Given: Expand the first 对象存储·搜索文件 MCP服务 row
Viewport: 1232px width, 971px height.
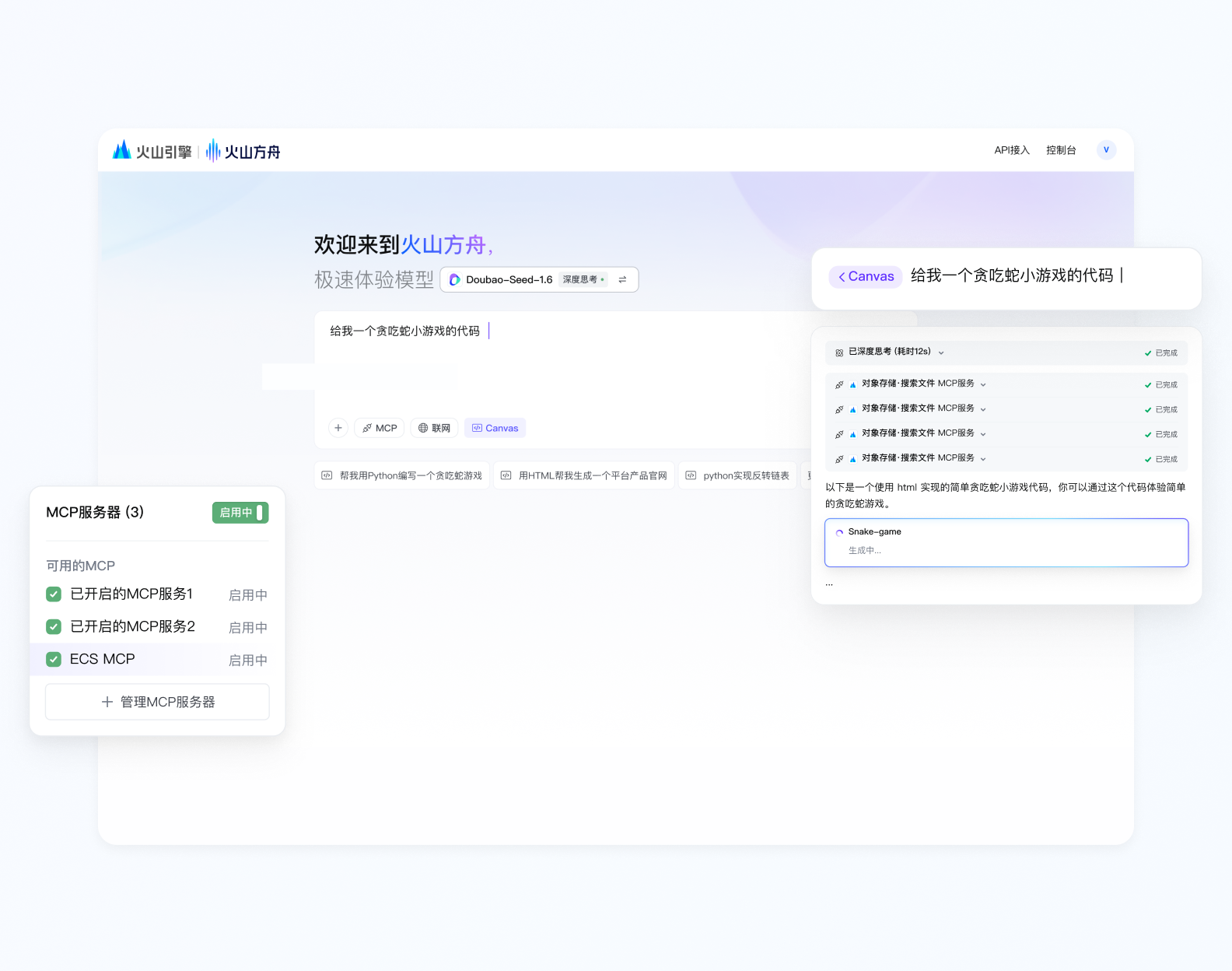Looking at the screenshot, I should pyautogui.click(x=983, y=384).
